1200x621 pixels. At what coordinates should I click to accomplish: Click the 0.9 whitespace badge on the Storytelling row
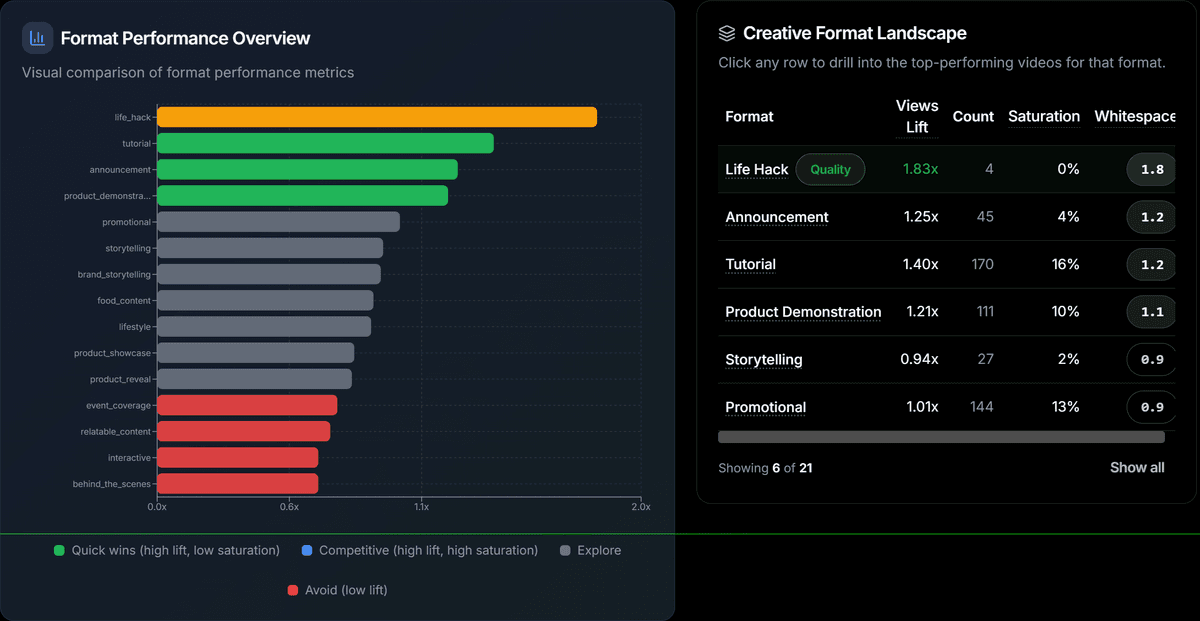click(x=1150, y=359)
